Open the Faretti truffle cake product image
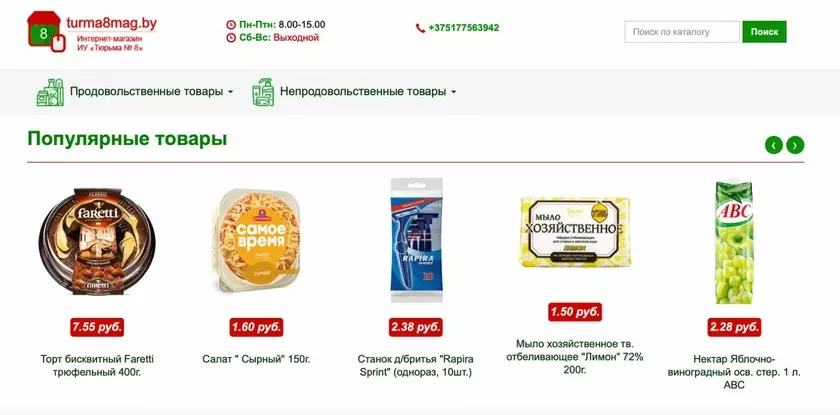840x415 pixels. 97,241
